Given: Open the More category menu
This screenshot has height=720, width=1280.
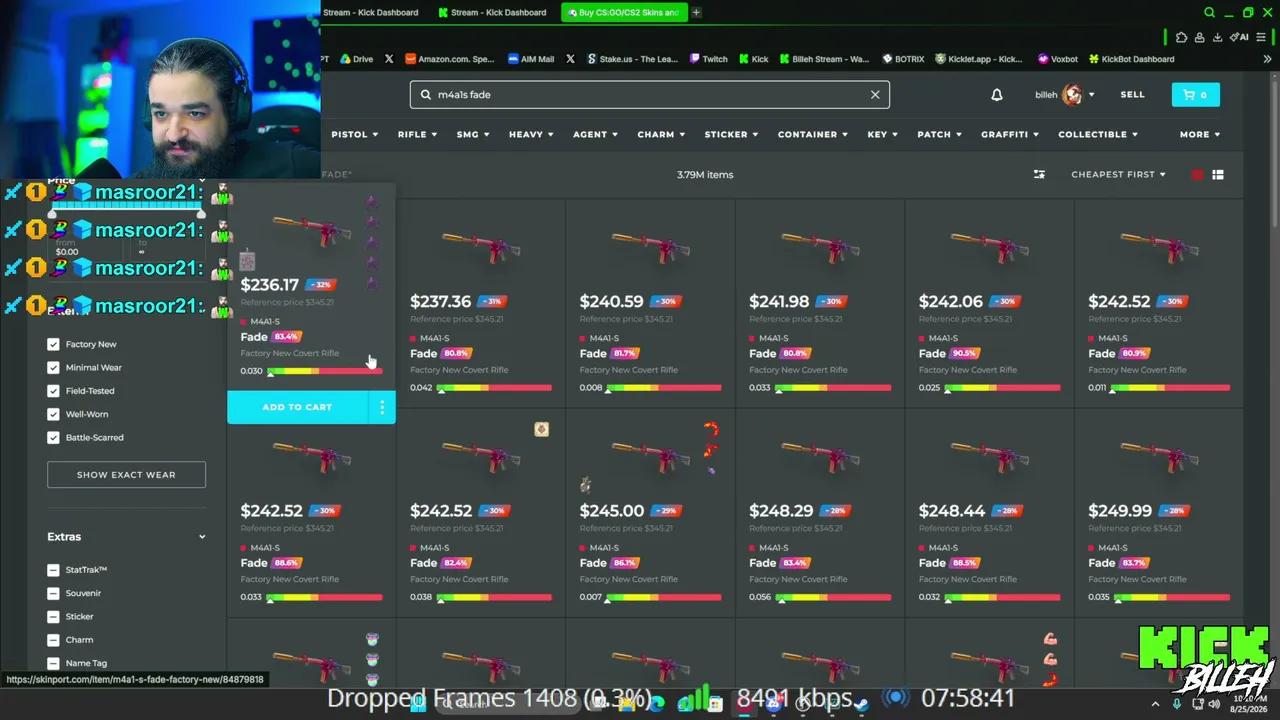Looking at the screenshot, I should 1200,134.
